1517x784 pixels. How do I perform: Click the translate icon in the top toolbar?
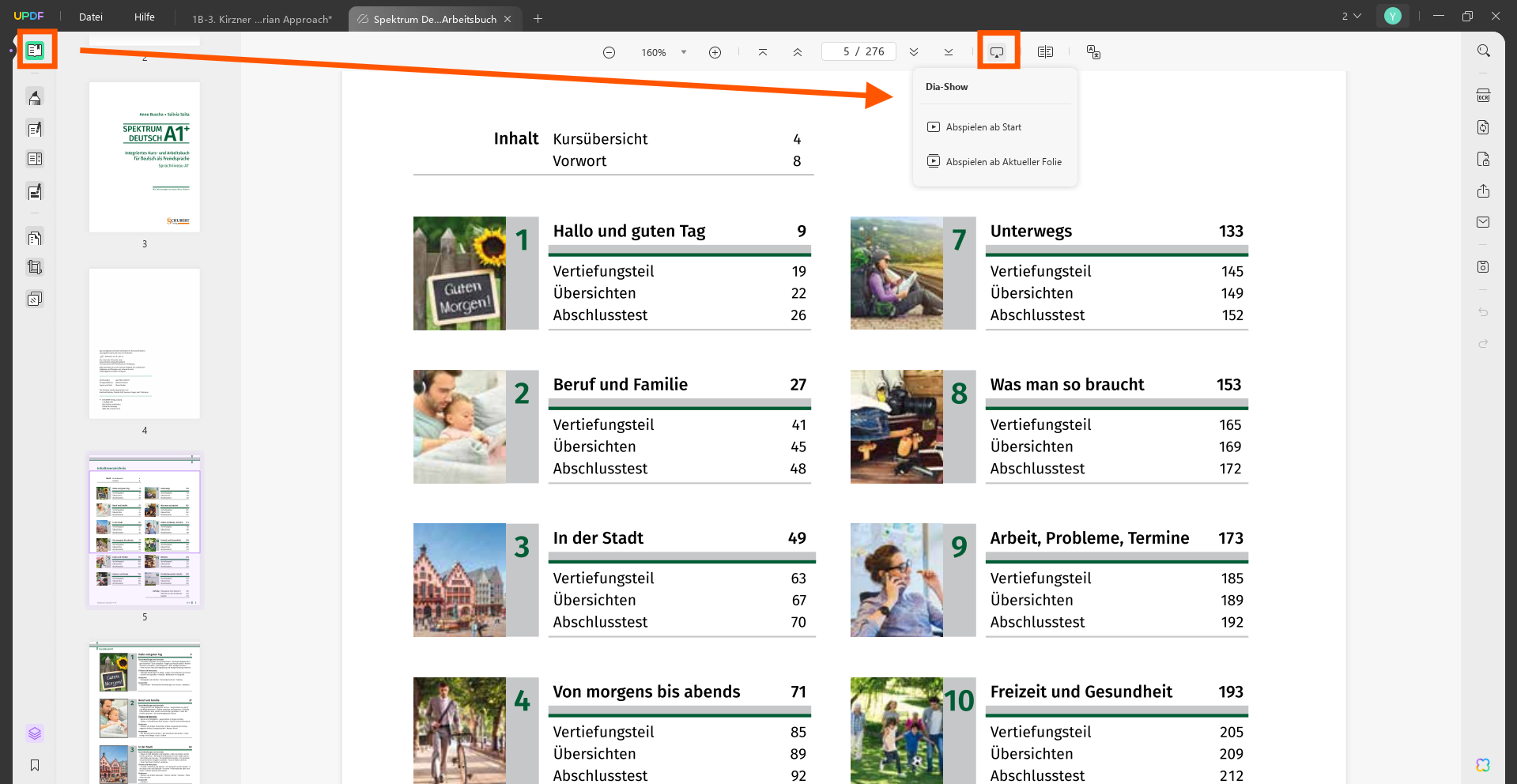(1093, 52)
